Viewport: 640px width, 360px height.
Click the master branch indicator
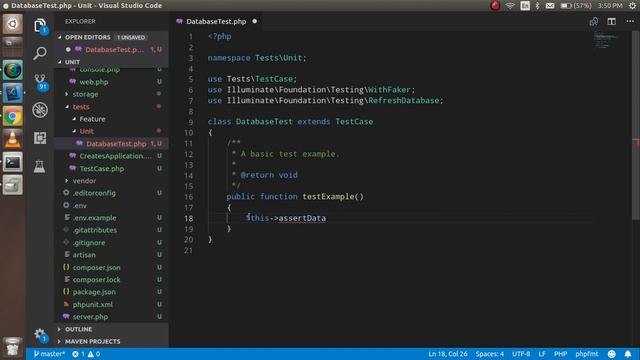pyautogui.click(x=49, y=354)
